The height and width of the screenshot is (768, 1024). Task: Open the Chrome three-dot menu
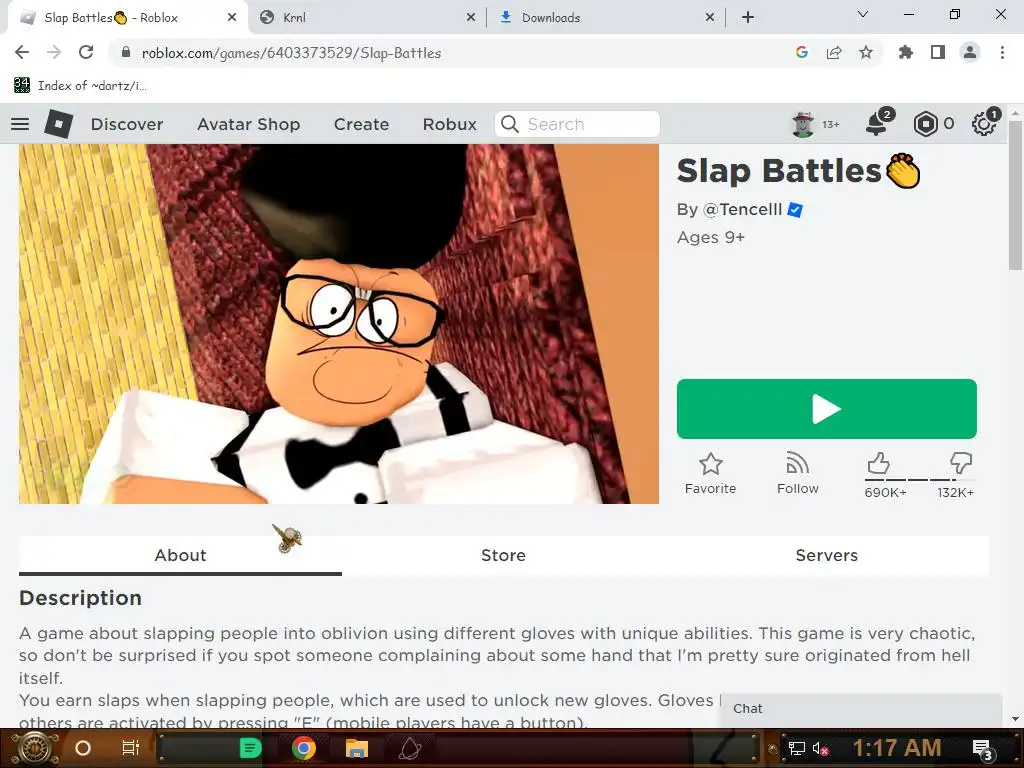[1002, 52]
